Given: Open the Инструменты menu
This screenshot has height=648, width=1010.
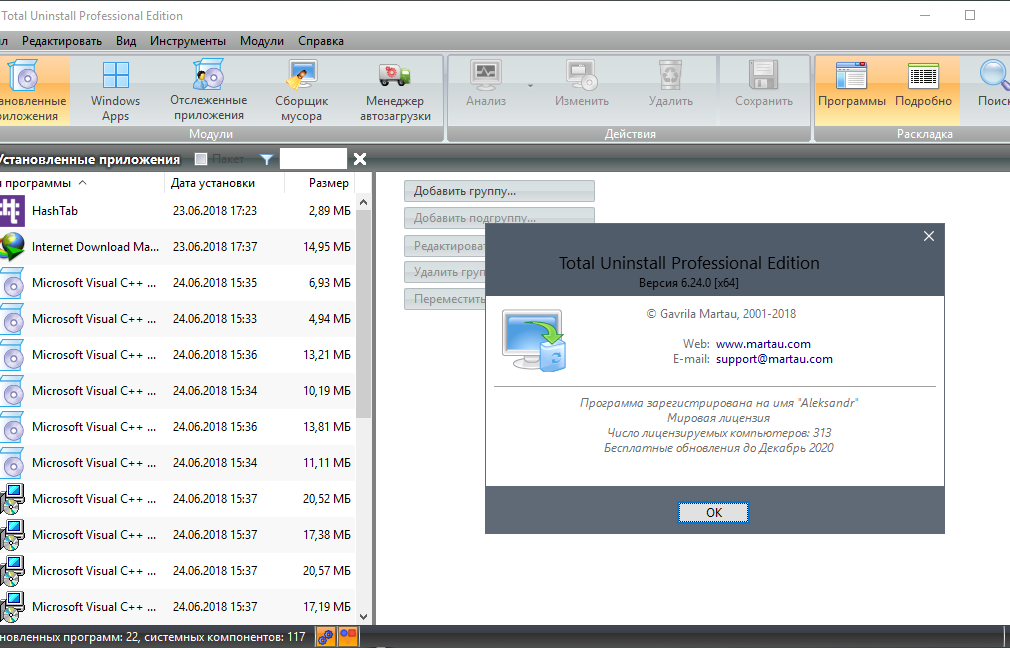Looking at the screenshot, I should [188, 41].
